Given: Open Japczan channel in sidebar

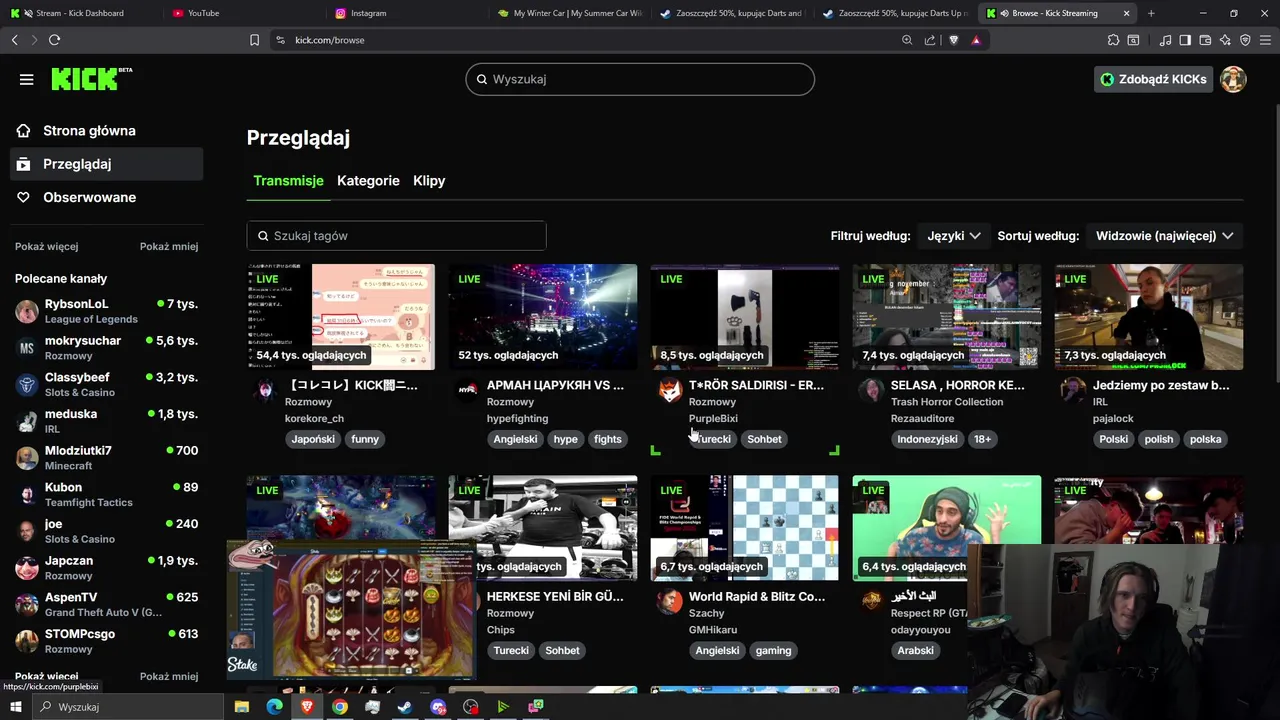Looking at the screenshot, I should coord(106,568).
